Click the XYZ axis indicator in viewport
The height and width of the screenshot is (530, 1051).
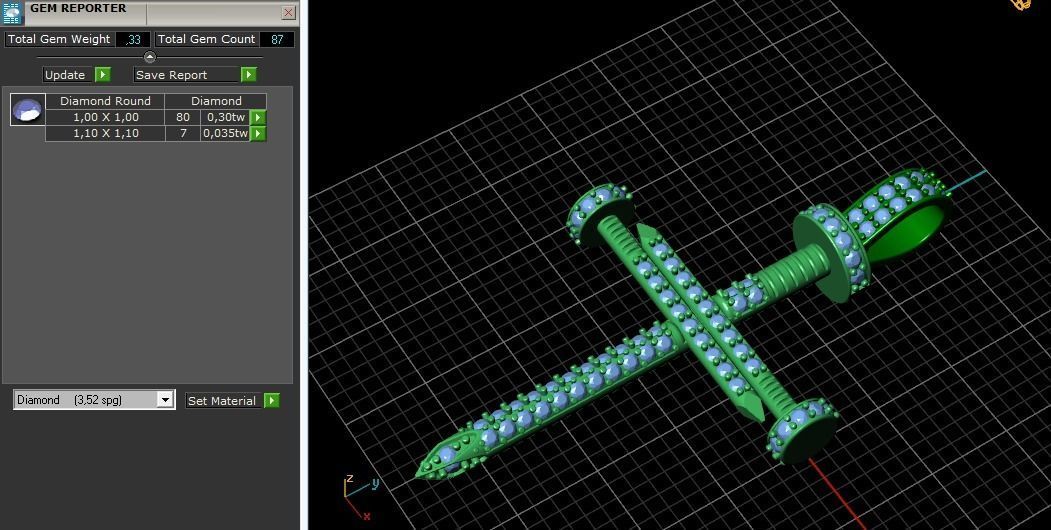(362, 496)
